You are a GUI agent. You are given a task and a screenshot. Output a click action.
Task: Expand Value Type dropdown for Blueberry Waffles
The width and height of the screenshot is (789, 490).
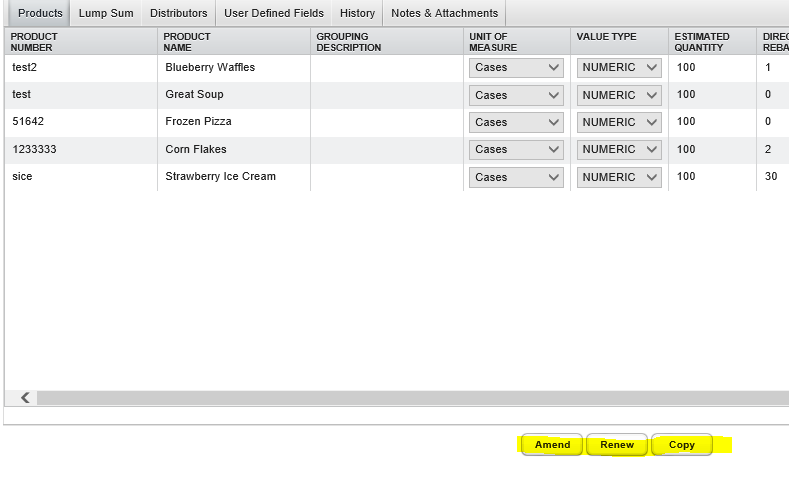619,68
